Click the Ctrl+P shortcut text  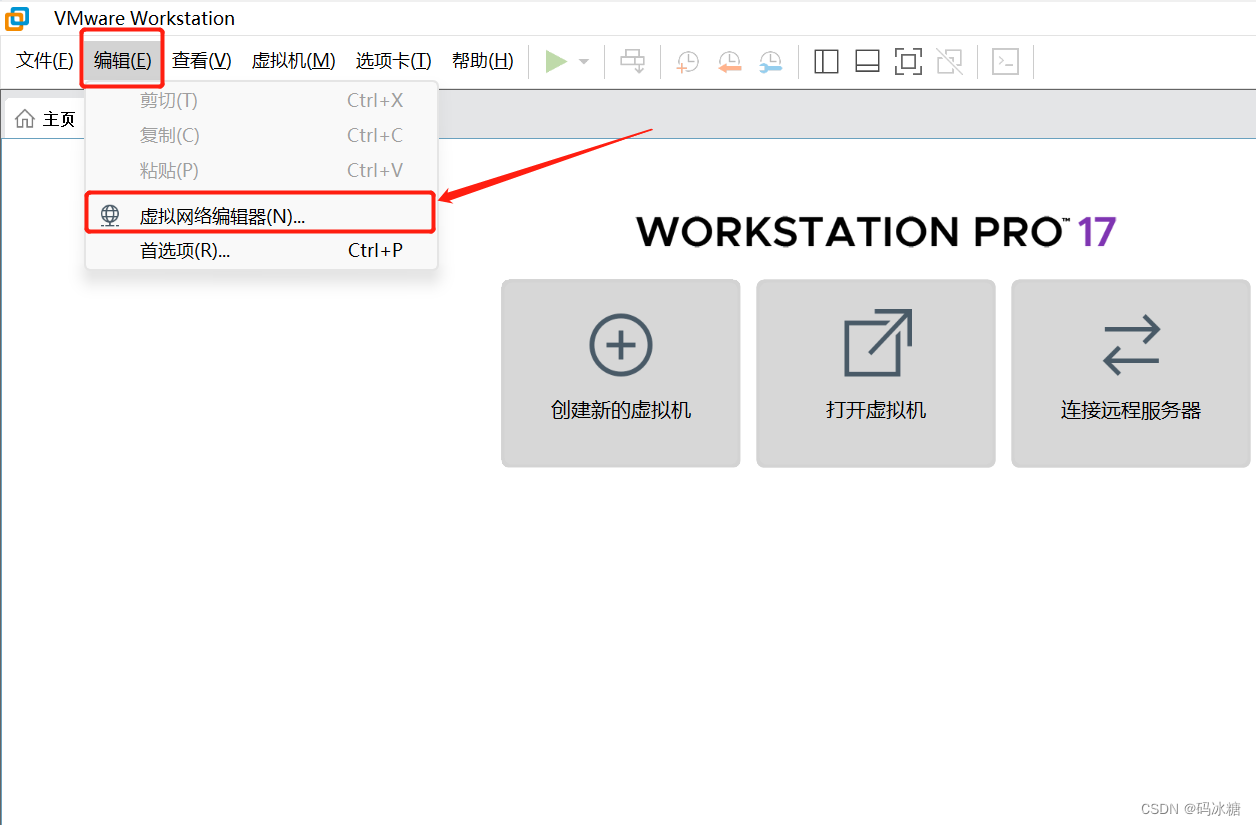(x=376, y=250)
